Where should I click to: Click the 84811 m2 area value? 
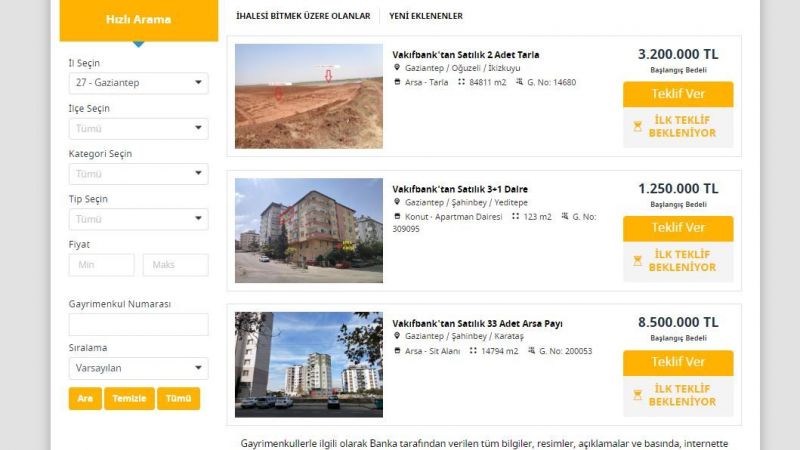coord(488,82)
